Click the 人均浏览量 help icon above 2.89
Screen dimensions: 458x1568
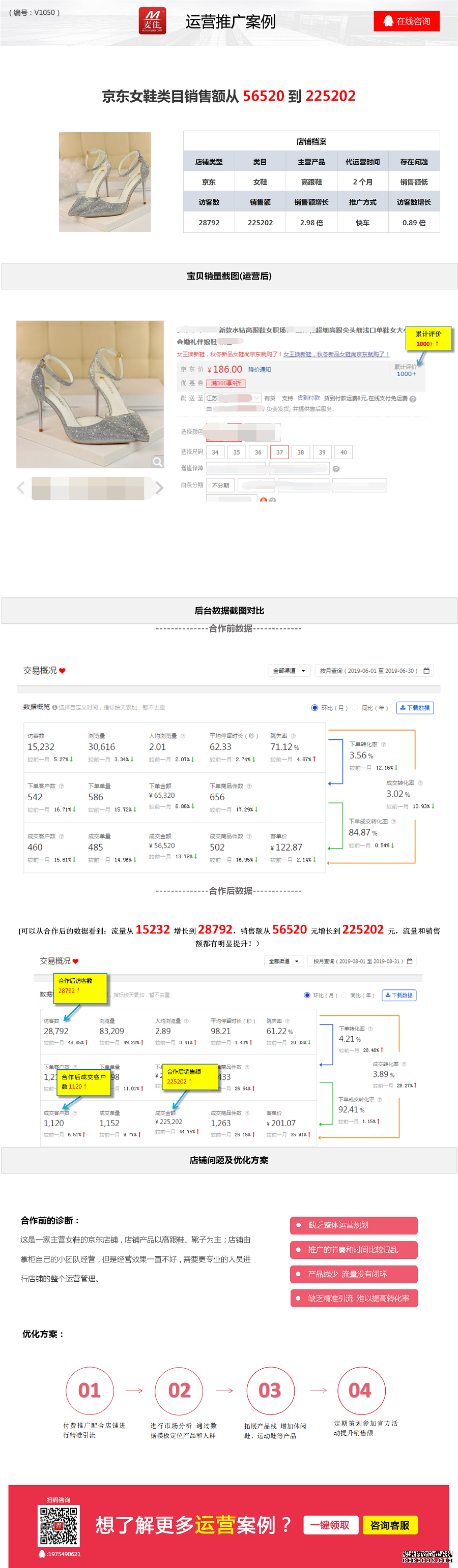186,1021
